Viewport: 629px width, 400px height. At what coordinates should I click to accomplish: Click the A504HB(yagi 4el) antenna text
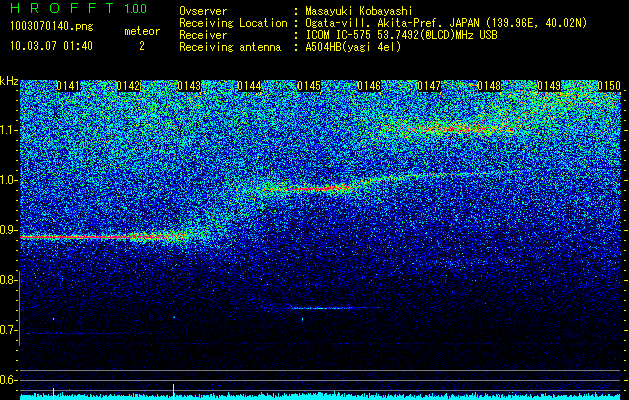coord(353,47)
